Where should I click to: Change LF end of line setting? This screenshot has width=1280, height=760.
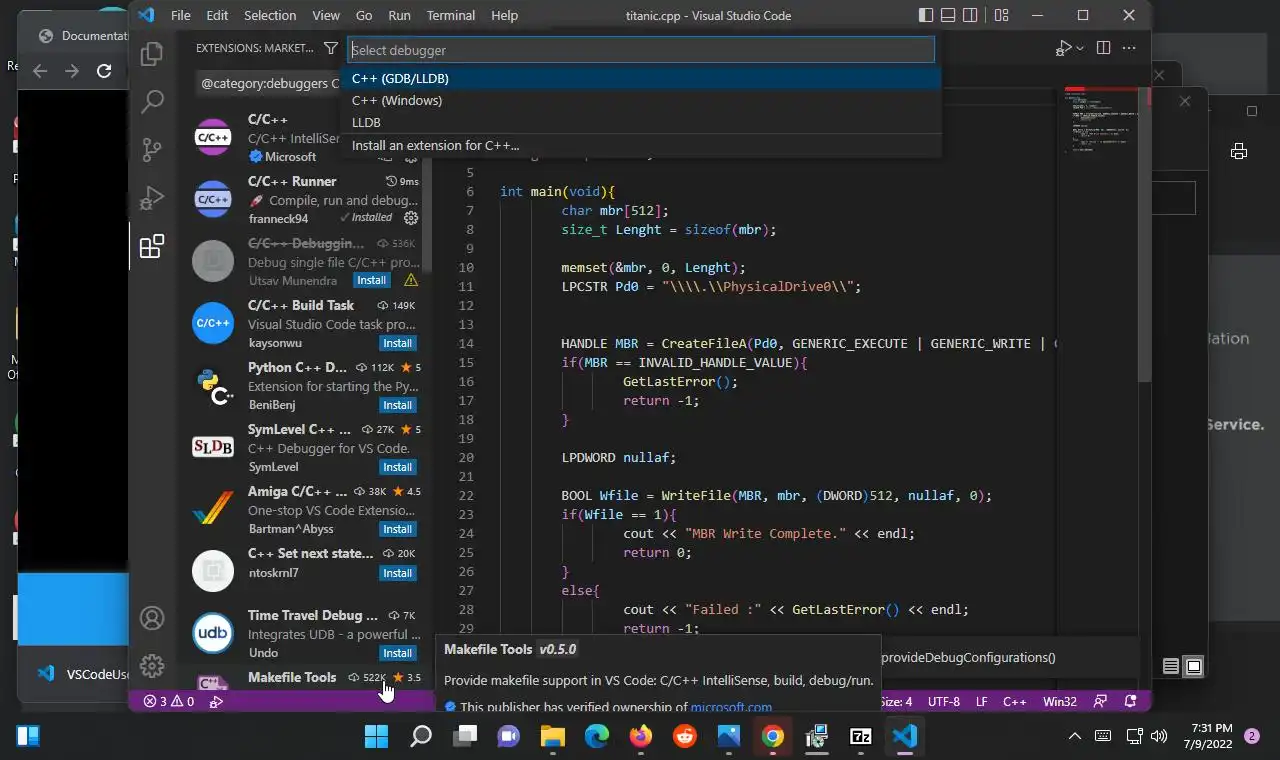pos(982,702)
